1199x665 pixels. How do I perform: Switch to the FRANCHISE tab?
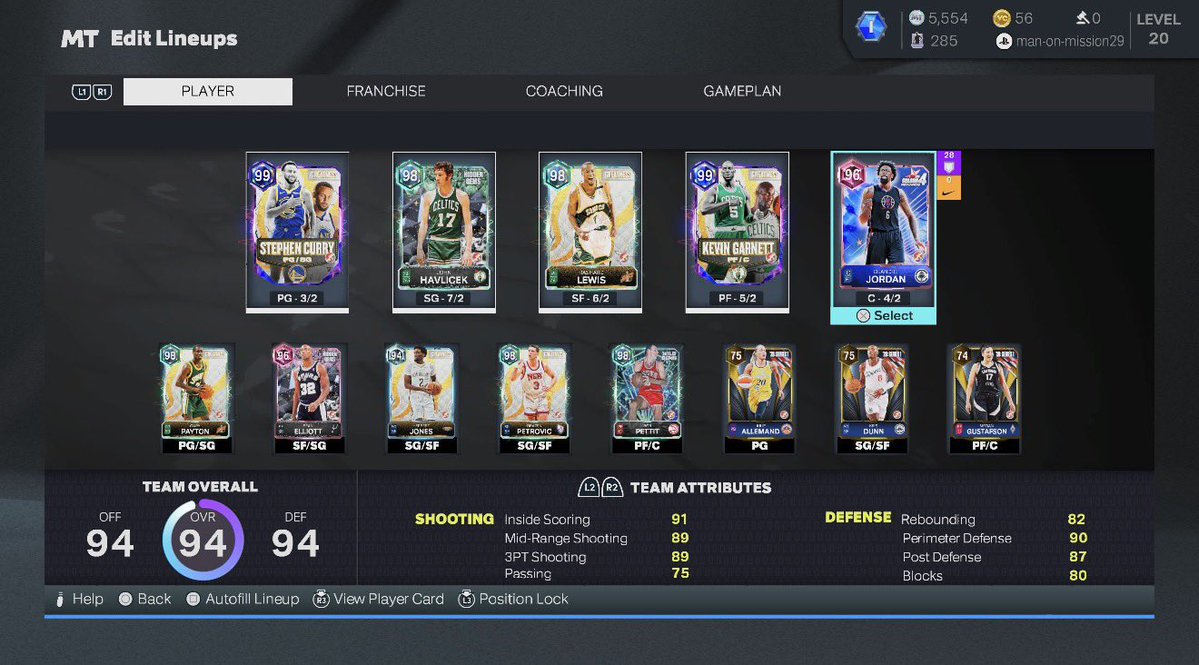[386, 90]
